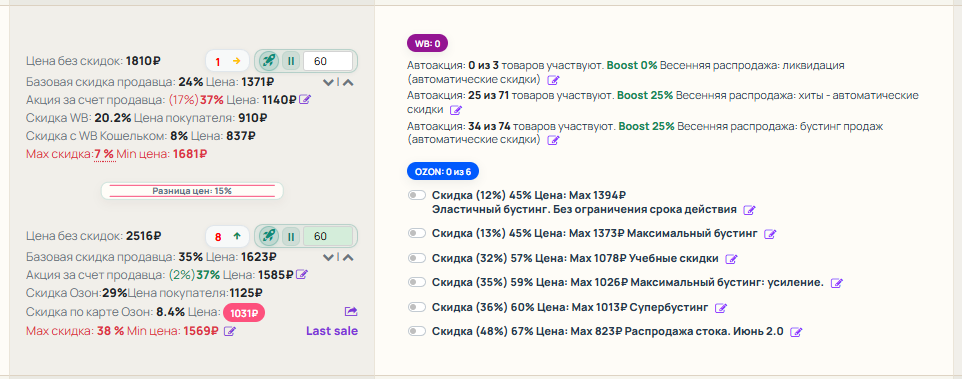Edit the min price 1569₽
This screenshot has height=379, width=962.
(229, 331)
